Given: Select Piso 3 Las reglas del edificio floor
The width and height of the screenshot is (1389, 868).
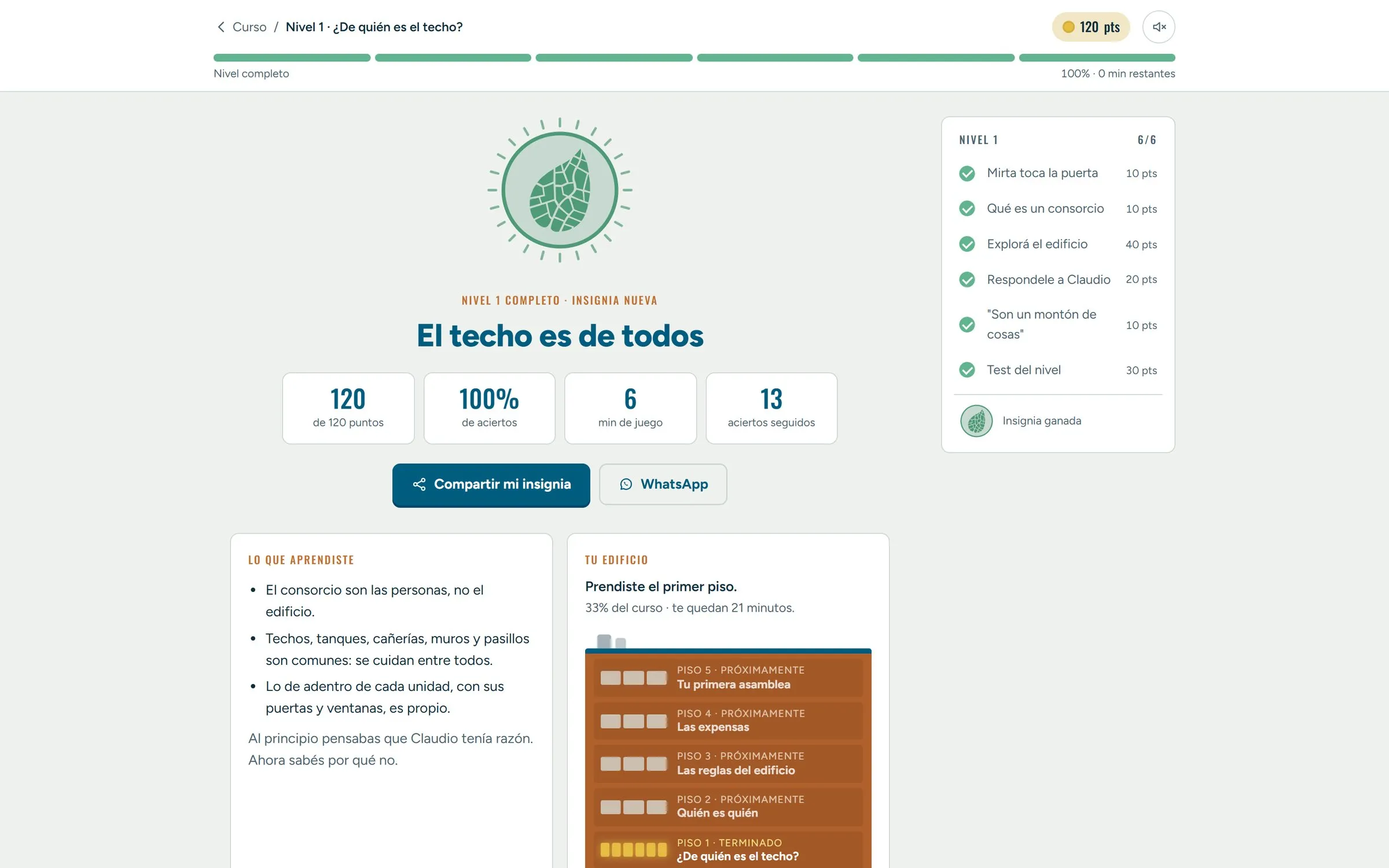Looking at the screenshot, I should pyautogui.click(x=728, y=764).
